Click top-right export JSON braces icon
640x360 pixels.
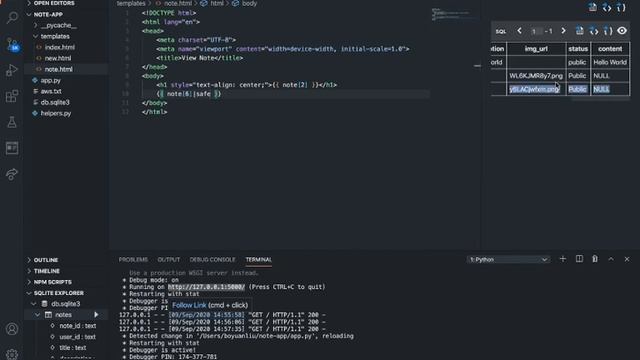click(x=621, y=7)
